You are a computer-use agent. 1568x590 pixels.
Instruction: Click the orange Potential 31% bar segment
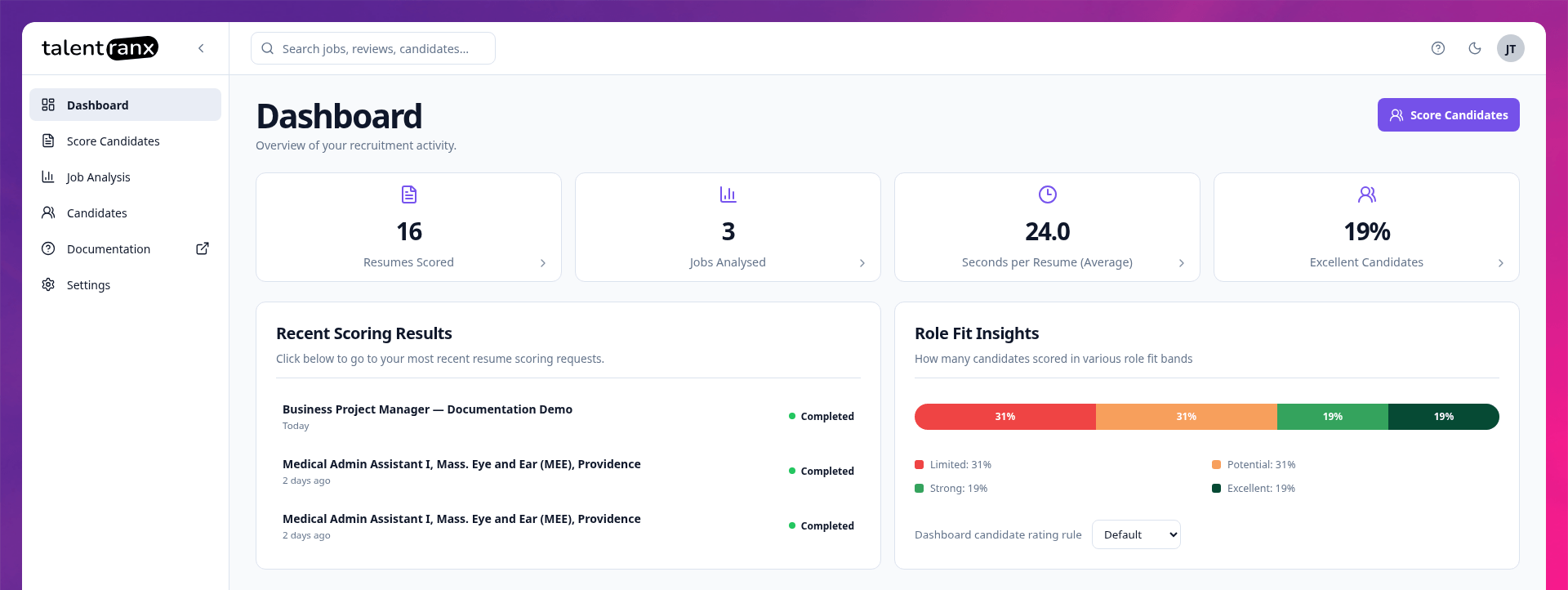point(1187,417)
